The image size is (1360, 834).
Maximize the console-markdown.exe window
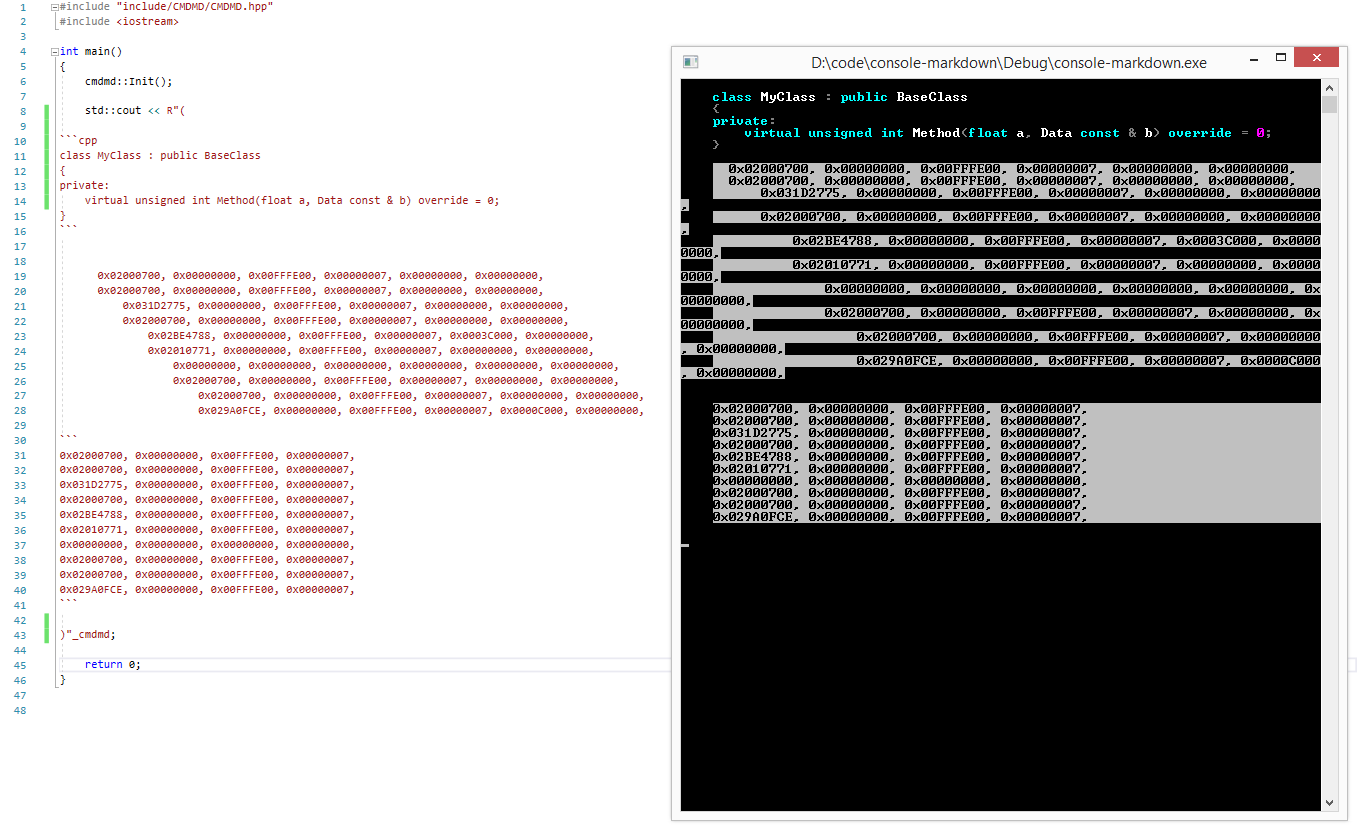[1280, 58]
